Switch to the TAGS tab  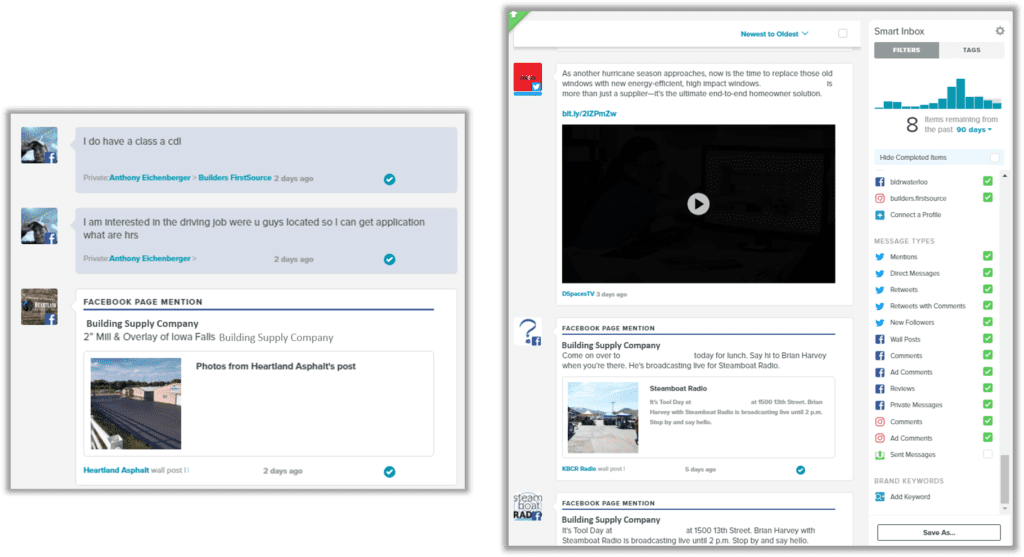pos(971,50)
